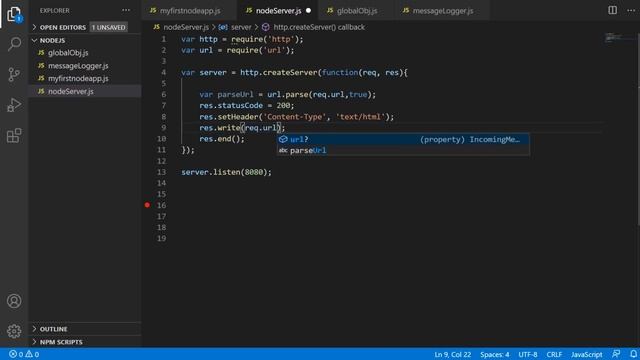Screen dimensions: 640x360
Task: Click 'server' in the breadcrumb
Action: point(241,27)
